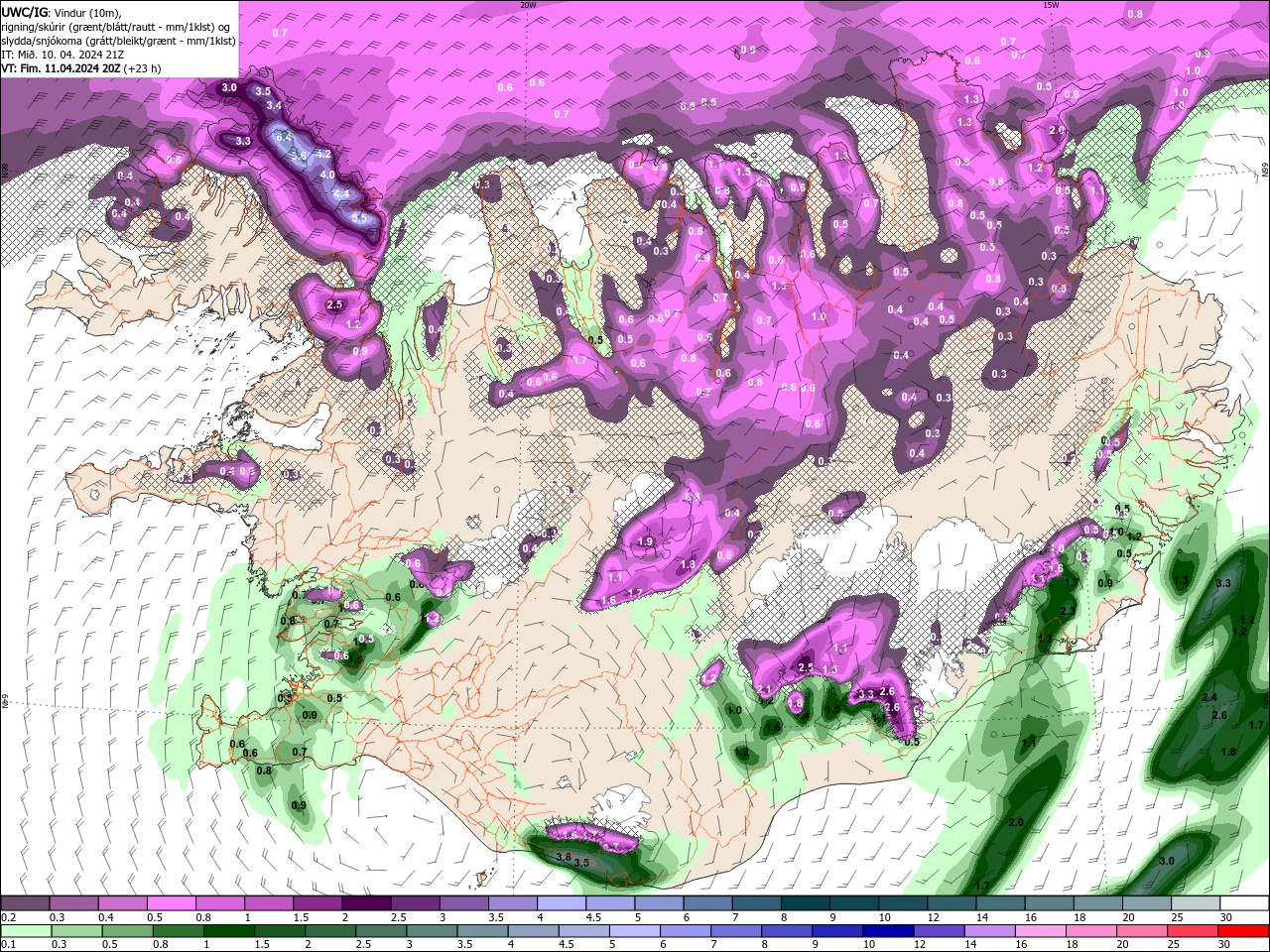Click the 'IT: Mið. 10. 04. 2024 21Z' line

coord(63,55)
